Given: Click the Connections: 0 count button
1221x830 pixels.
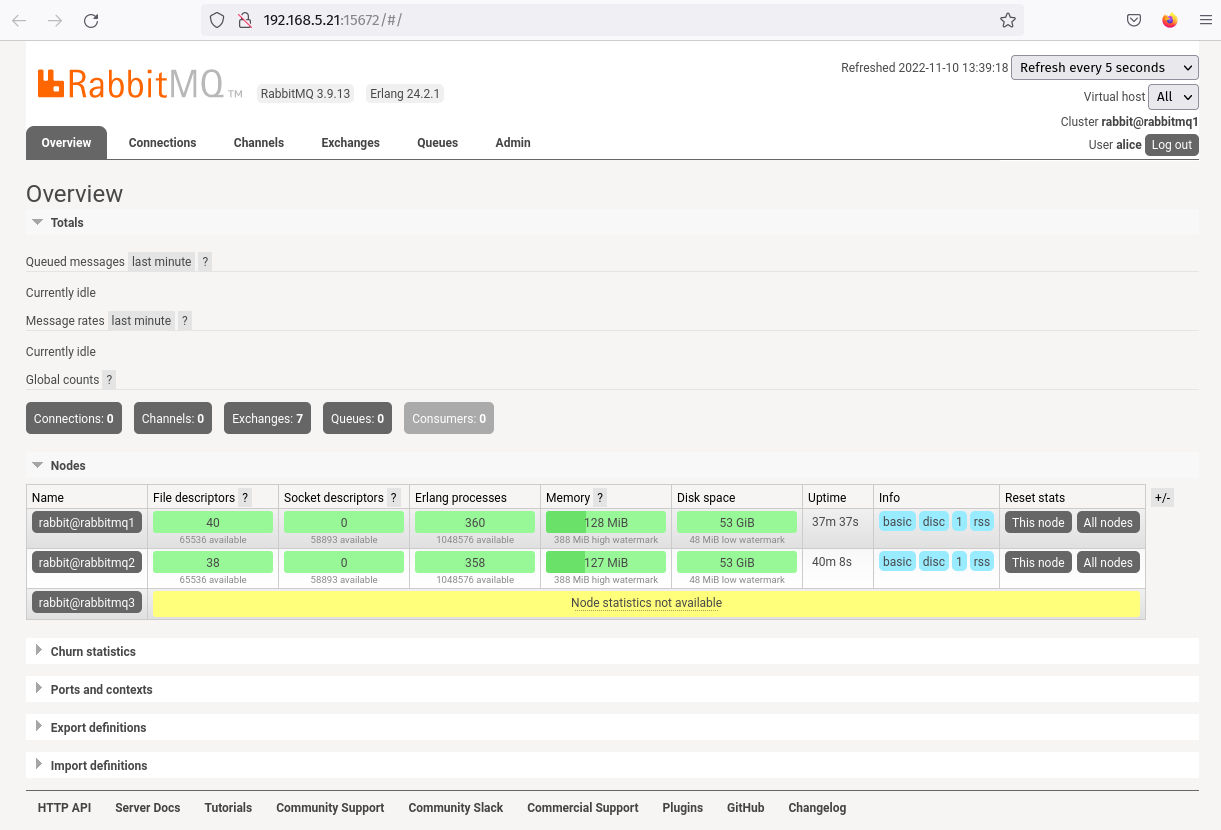Looking at the screenshot, I should (x=74, y=419).
